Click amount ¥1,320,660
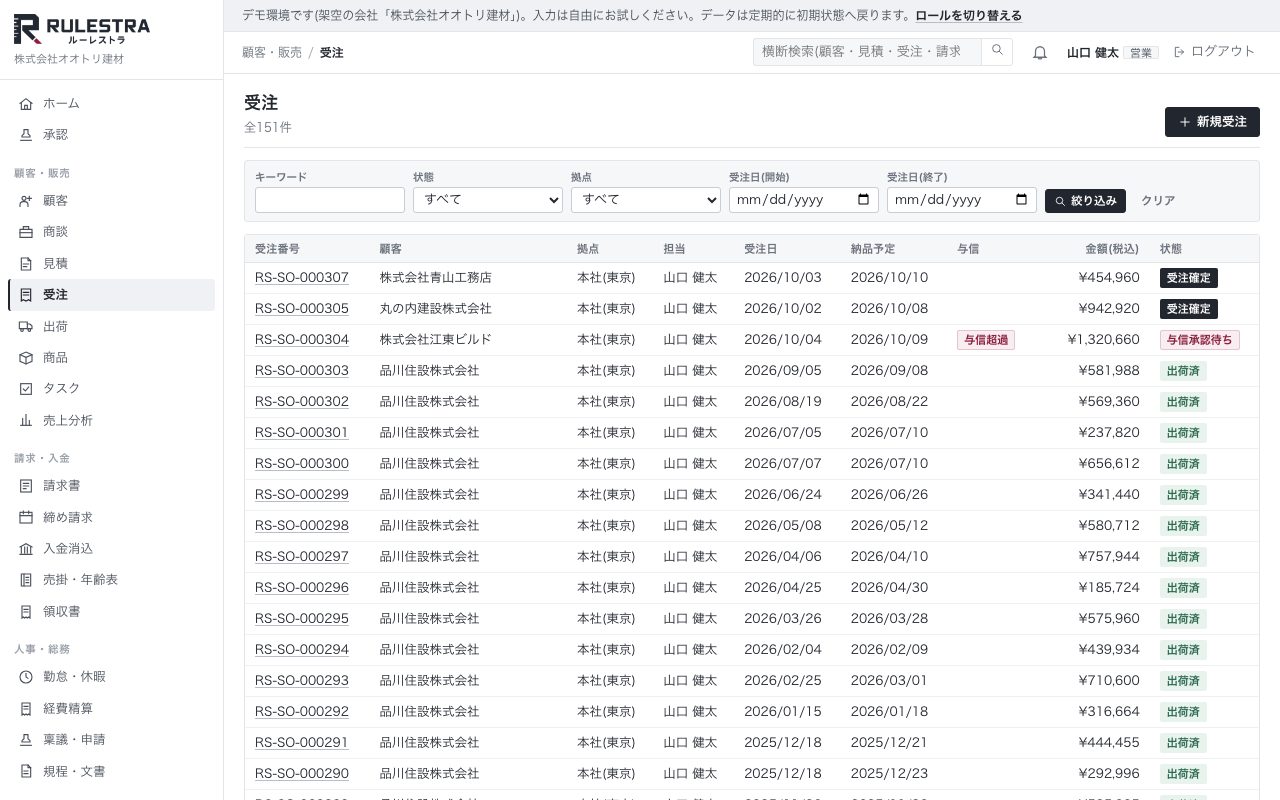The height and width of the screenshot is (800, 1280). point(1103,340)
